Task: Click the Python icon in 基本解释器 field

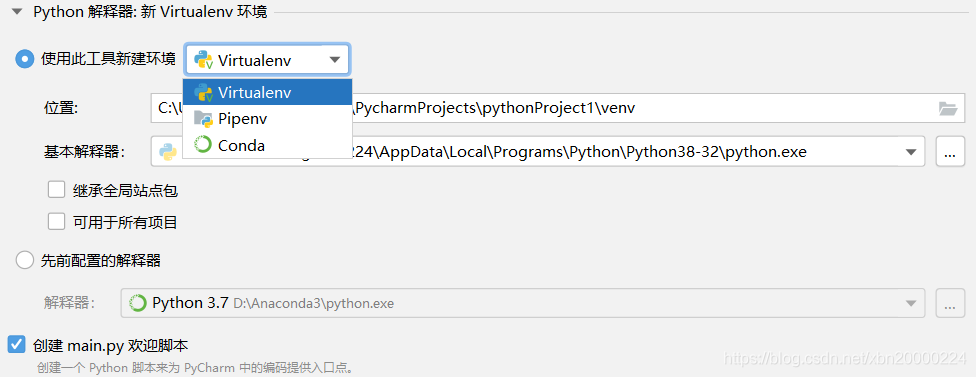Action: tap(167, 152)
